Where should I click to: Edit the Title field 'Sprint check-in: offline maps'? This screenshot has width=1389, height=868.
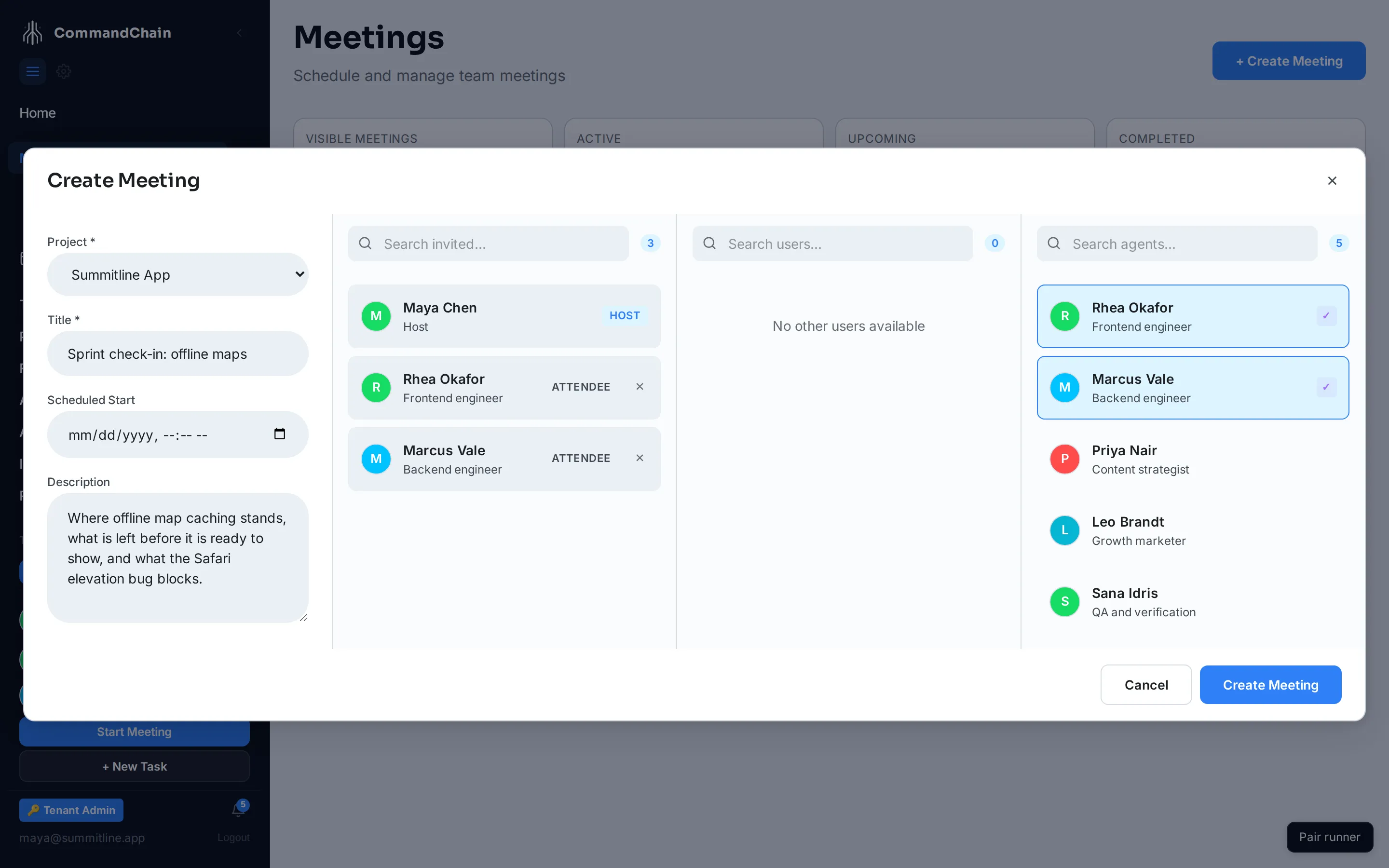[177, 353]
